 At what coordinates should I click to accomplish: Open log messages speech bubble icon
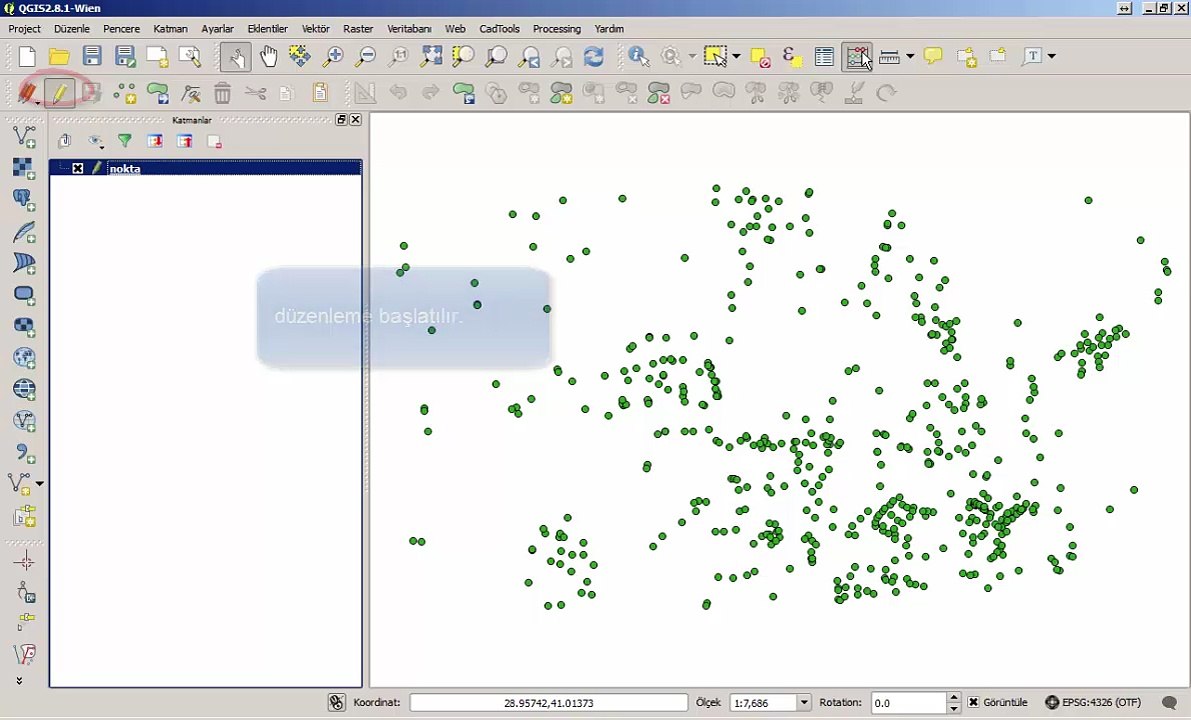tap(1170, 703)
